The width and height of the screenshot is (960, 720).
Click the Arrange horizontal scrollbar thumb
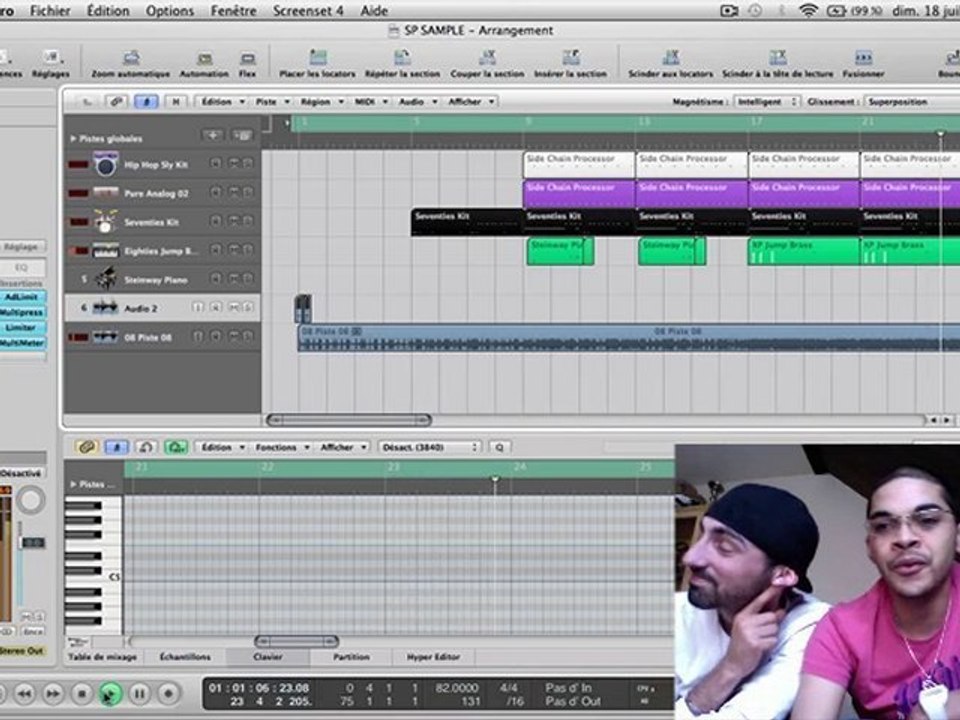tap(349, 420)
